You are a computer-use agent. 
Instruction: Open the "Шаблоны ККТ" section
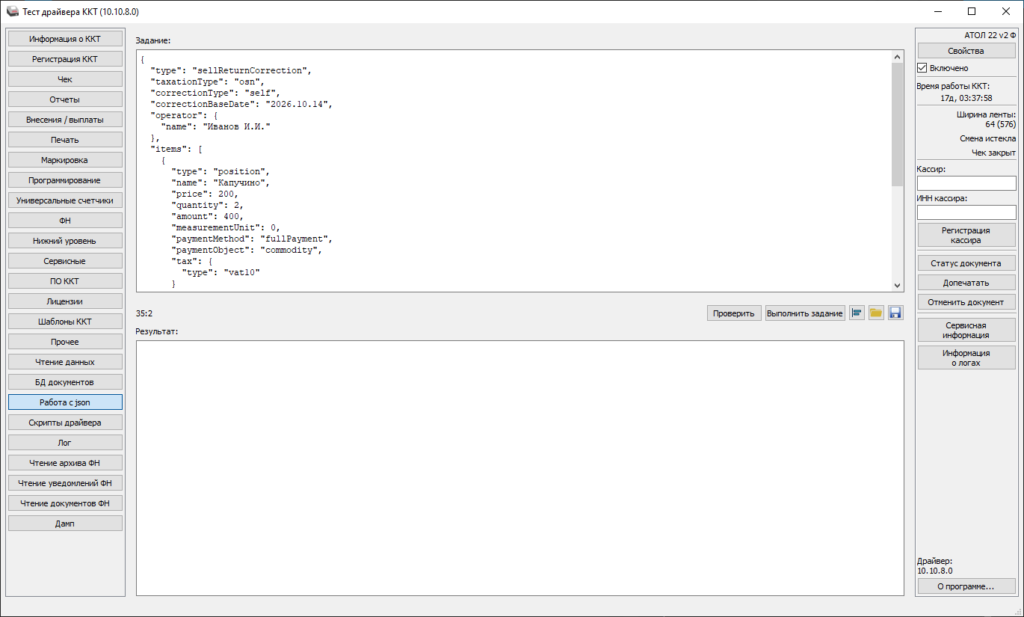click(65, 322)
